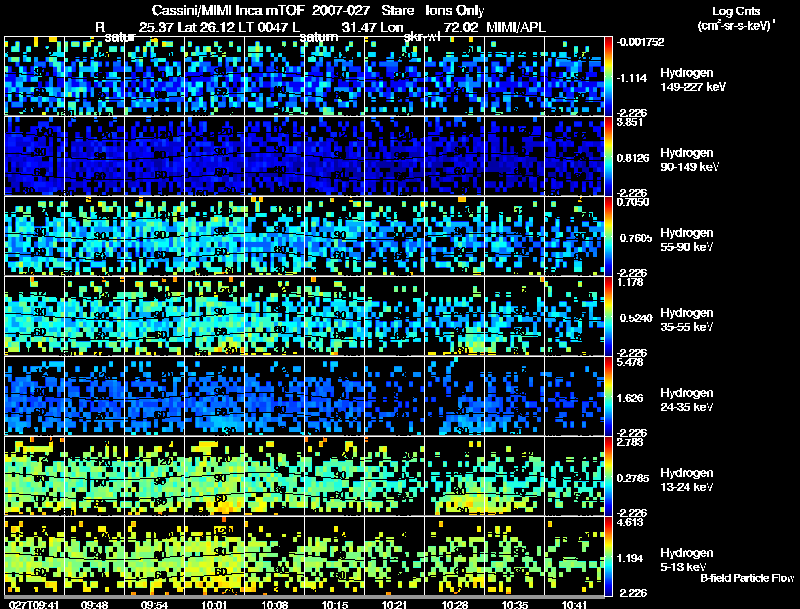This screenshot has width=800, height=609.
Task: Click the 1.194 color scale value
Action: point(630,559)
